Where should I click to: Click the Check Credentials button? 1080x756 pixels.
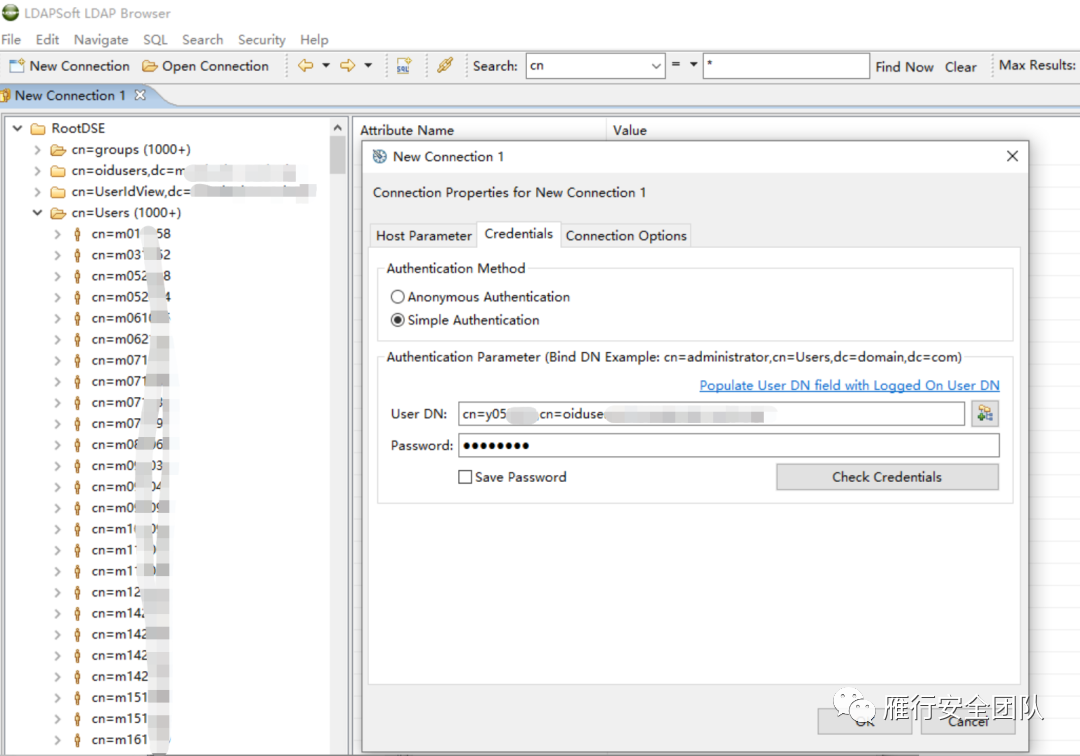click(x=887, y=477)
